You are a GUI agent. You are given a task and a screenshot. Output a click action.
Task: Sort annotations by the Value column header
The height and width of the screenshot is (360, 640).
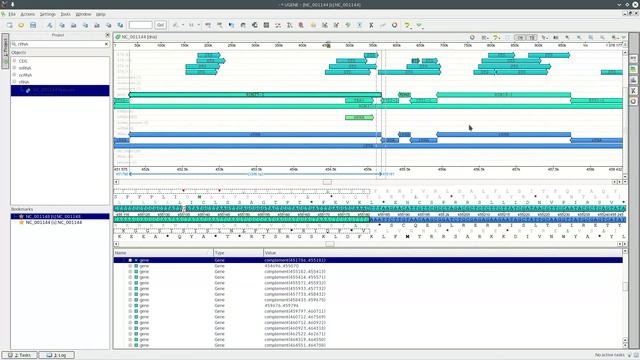[x=443, y=253]
